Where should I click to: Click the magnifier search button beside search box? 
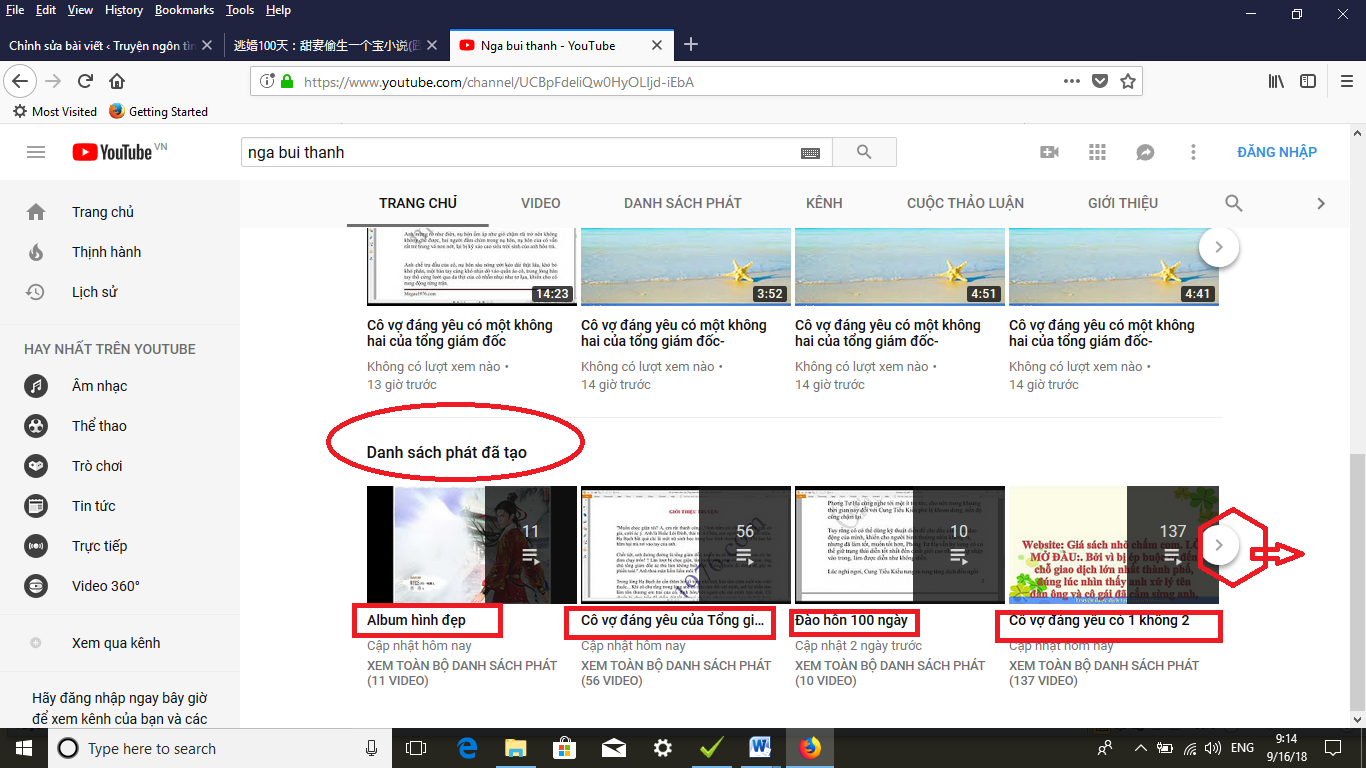coord(864,152)
